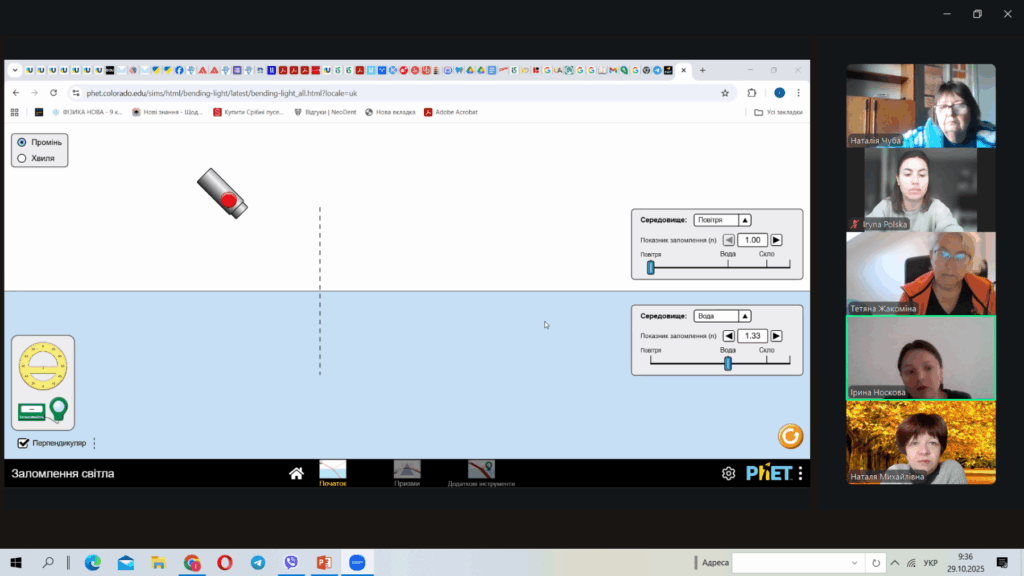This screenshot has width=1024, height=576.
Task: Open the Нова вкладка bookmark
Action: [x=390, y=112]
